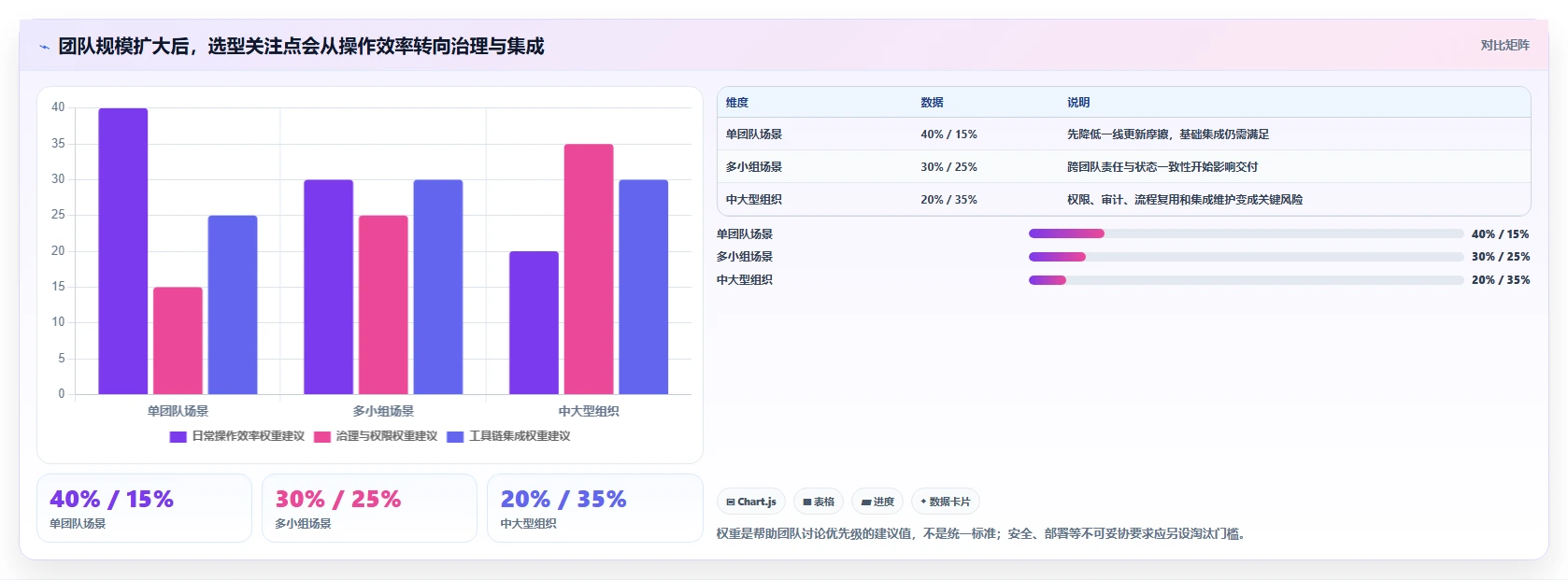Select the 单团队场景 table row cell
The height and width of the screenshot is (580, 1568).
(754, 134)
